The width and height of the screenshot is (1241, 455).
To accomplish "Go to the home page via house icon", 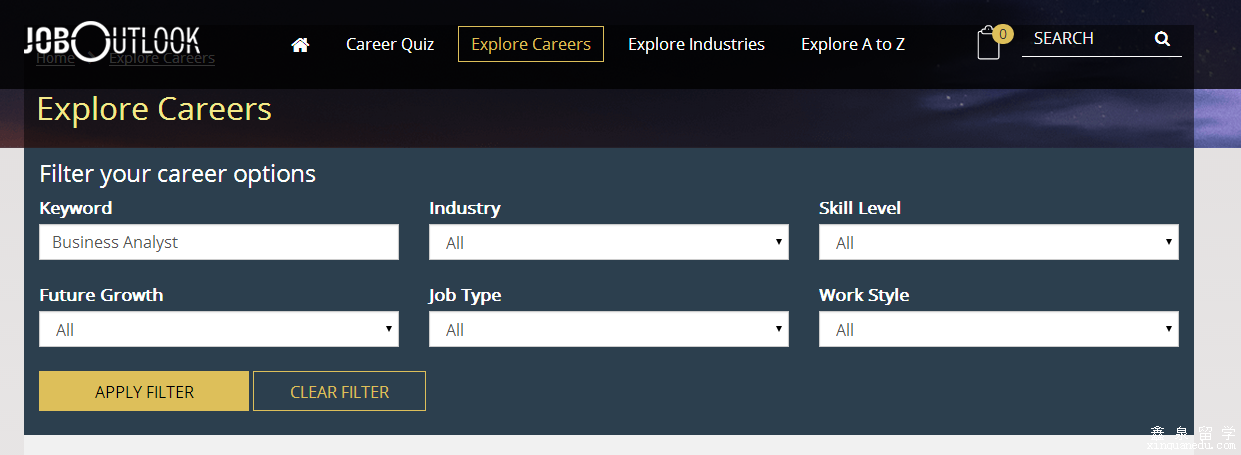I will click(300, 45).
